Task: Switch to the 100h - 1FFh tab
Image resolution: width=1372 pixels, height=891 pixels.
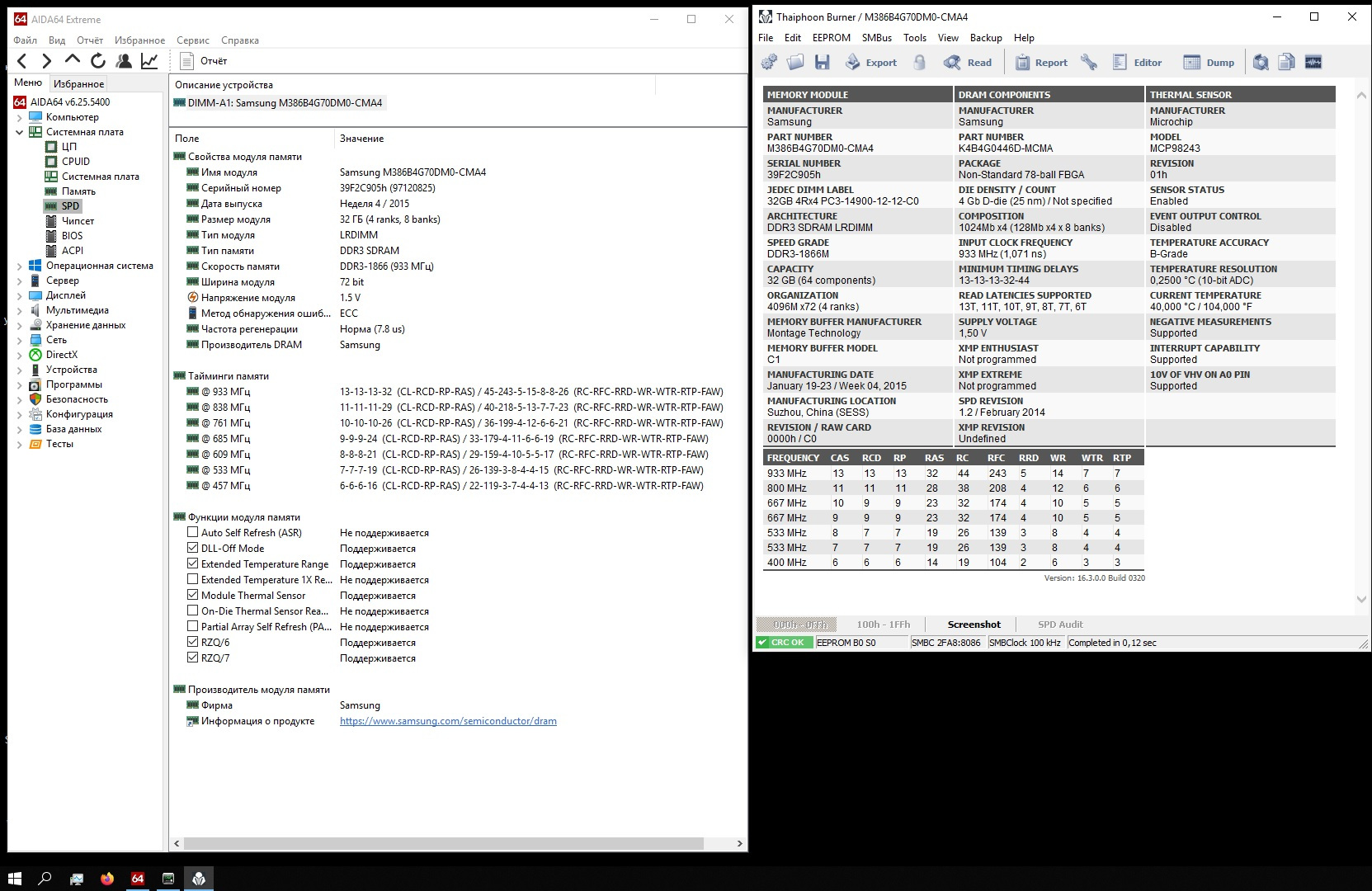Action: coord(883,625)
